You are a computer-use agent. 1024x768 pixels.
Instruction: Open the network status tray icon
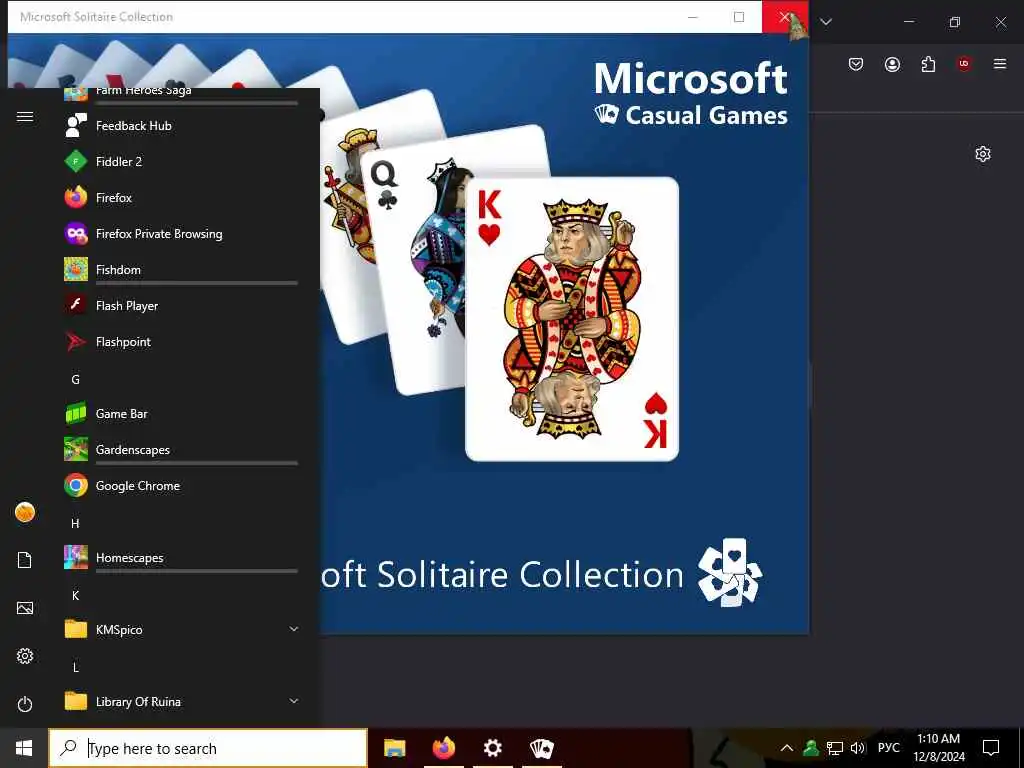[835, 748]
